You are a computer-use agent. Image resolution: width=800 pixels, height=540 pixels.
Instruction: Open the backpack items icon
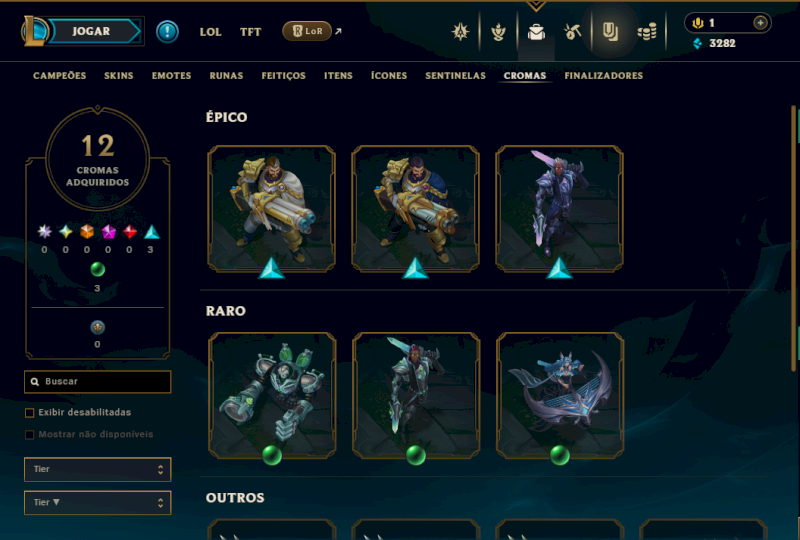[x=536, y=32]
